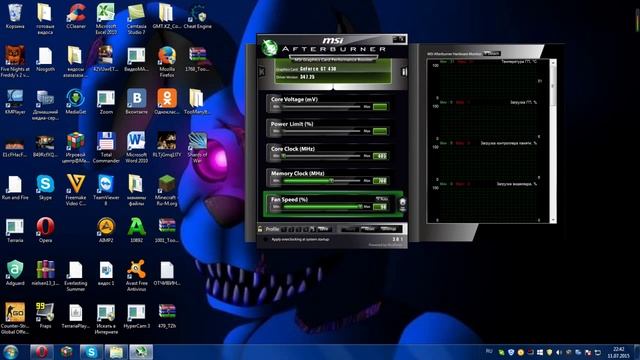Open the Minecraft desktop icon

pyautogui.click(x=167, y=190)
